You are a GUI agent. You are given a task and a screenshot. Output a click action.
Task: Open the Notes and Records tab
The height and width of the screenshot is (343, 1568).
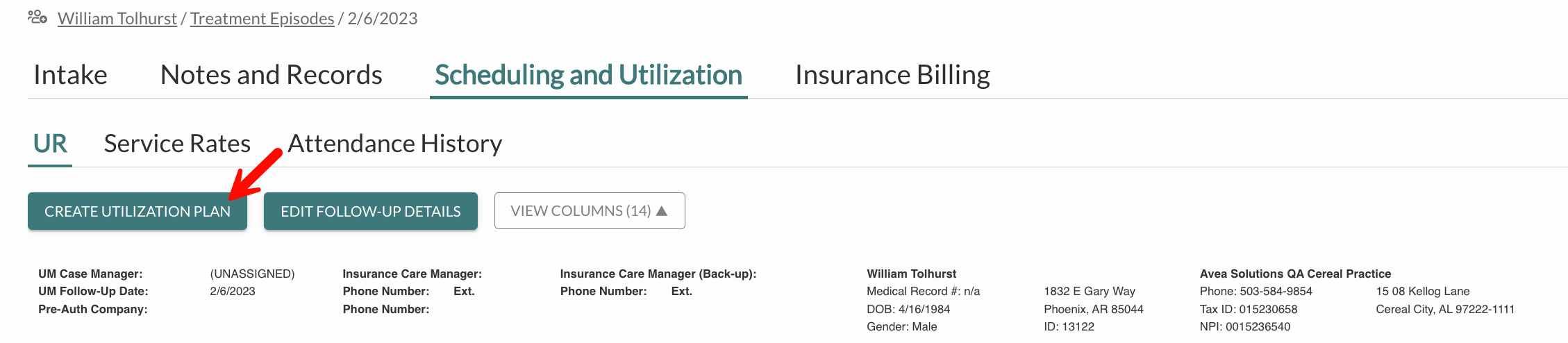pyautogui.click(x=272, y=75)
